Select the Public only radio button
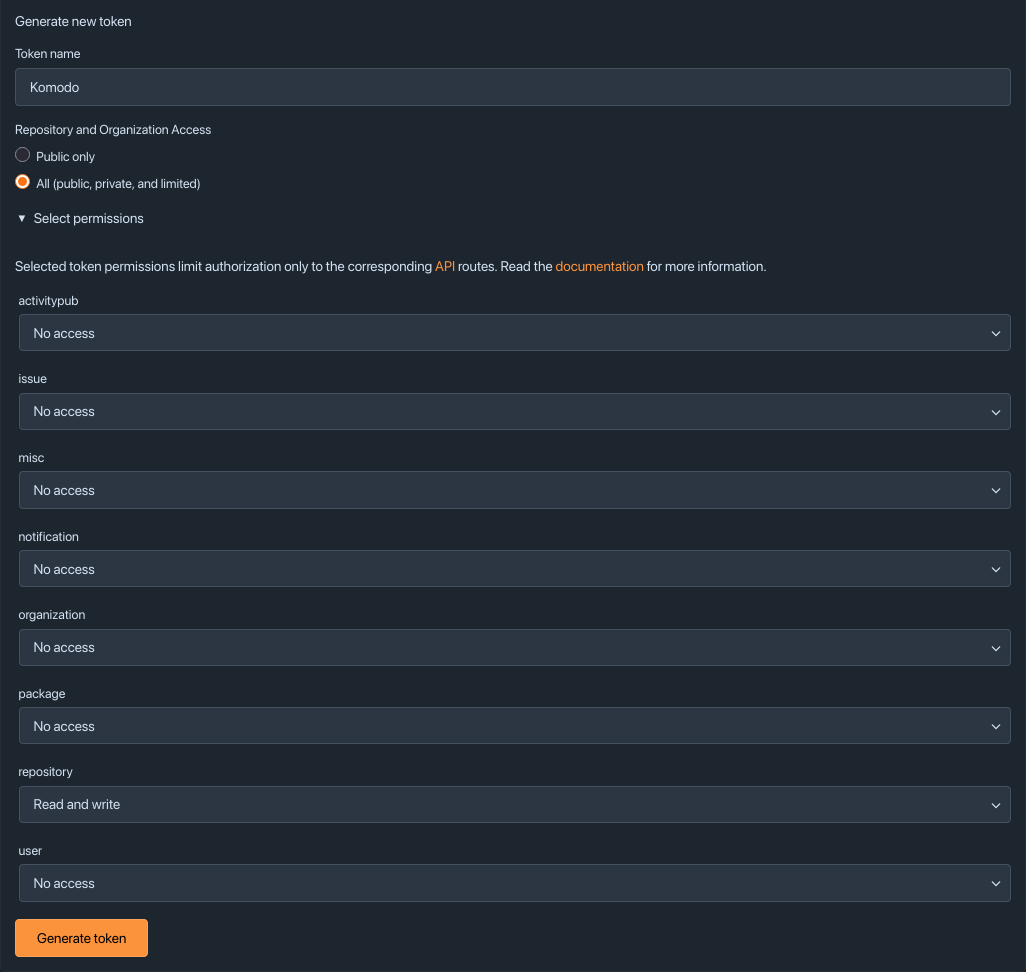 [x=22, y=155]
